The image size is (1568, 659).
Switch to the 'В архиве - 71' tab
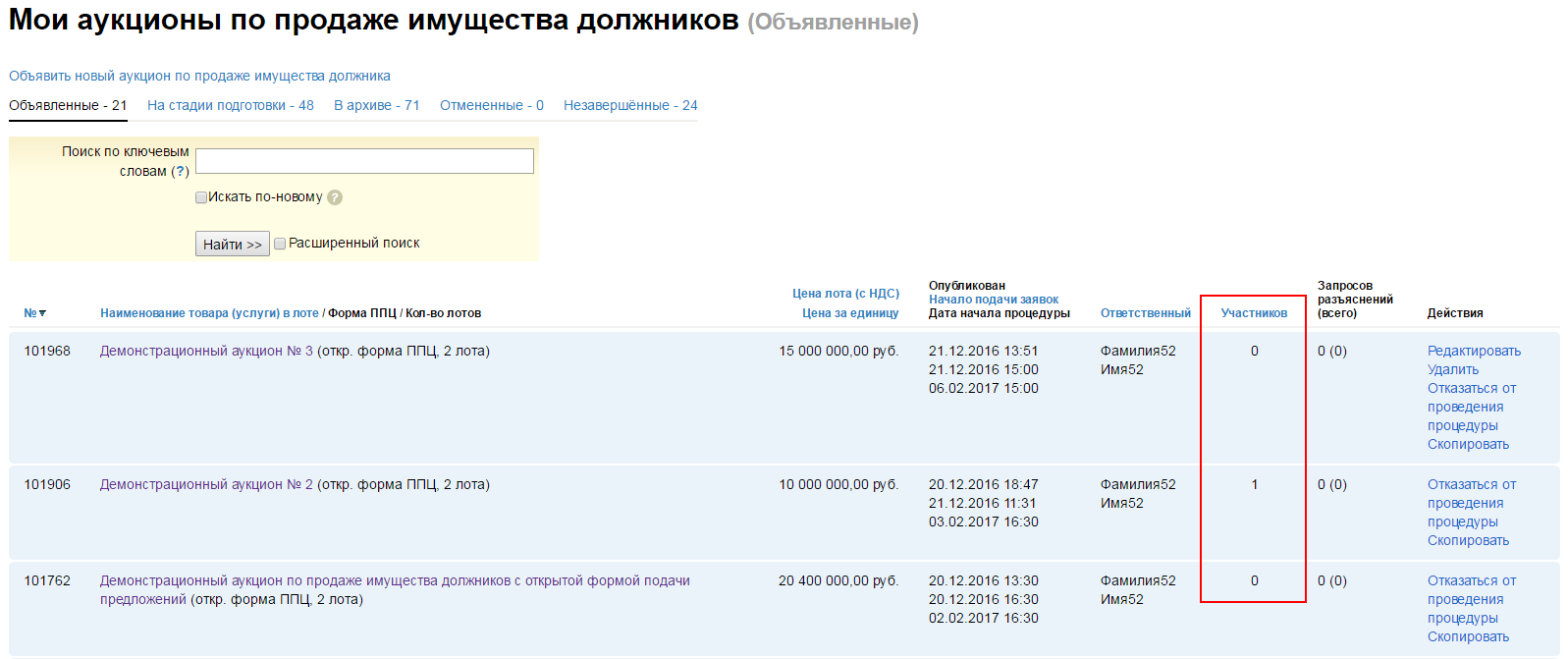click(x=376, y=105)
